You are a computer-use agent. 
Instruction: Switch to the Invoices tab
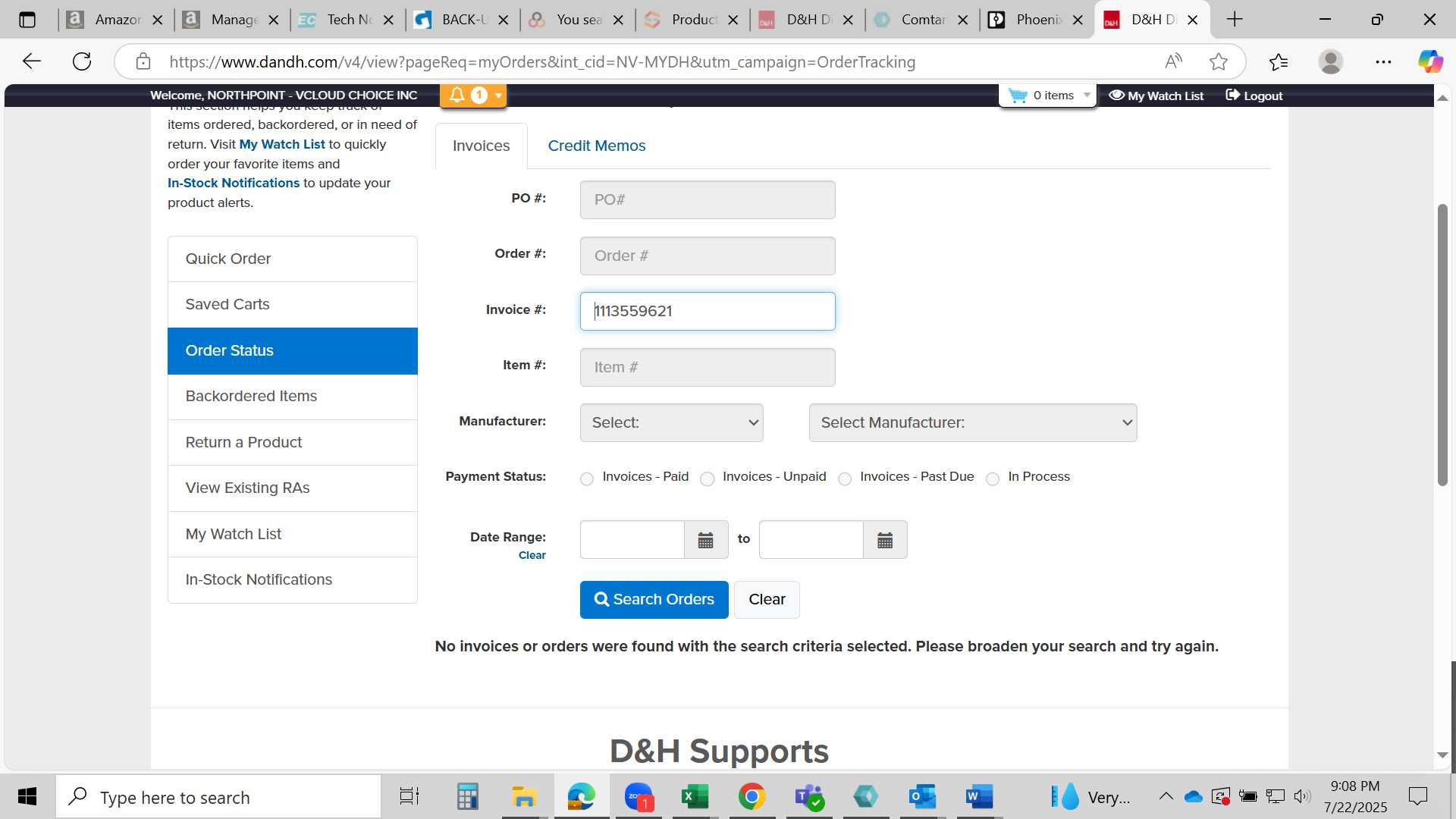point(481,146)
